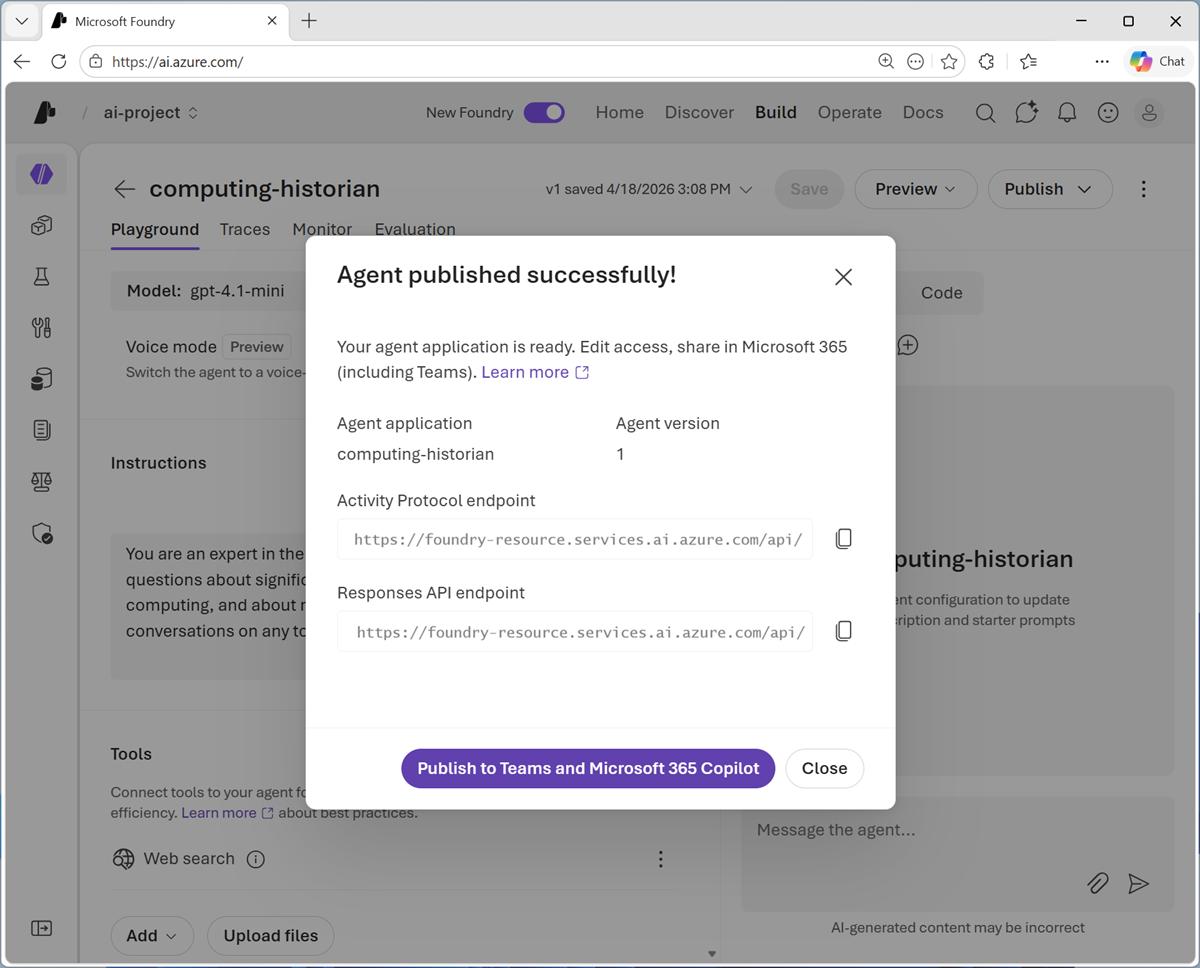The height and width of the screenshot is (968, 1200).
Task: Open the Models catalog from the sidebar
Action: pyautogui.click(x=41, y=225)
